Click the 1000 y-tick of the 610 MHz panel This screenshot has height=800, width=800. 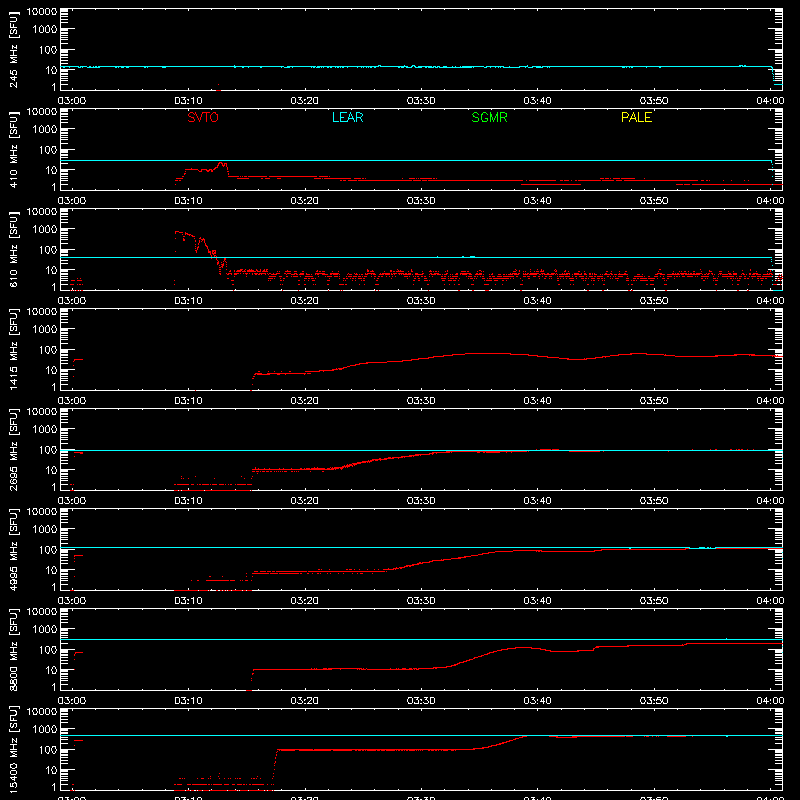(45, 230)
